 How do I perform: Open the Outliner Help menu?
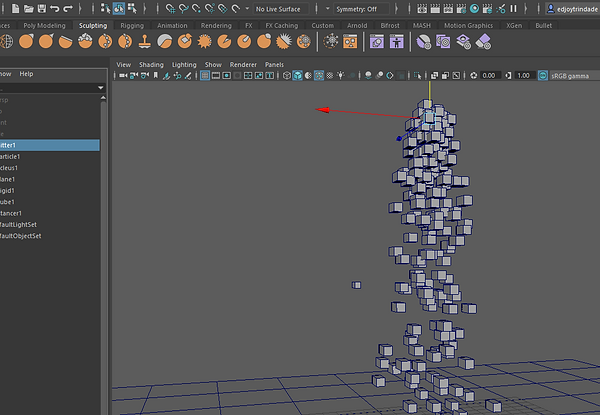pyautogui.click(x=26, y=74)
